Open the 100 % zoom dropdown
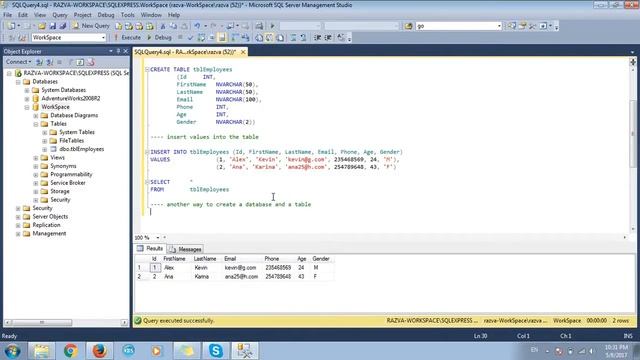This screenshot has height=360, width=640. pyautogui.click(x=158, y=238)
